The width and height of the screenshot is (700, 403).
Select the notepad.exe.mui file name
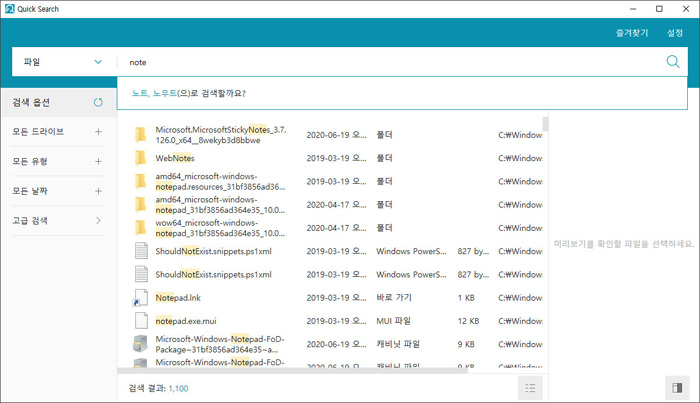[x=186, y=321]
